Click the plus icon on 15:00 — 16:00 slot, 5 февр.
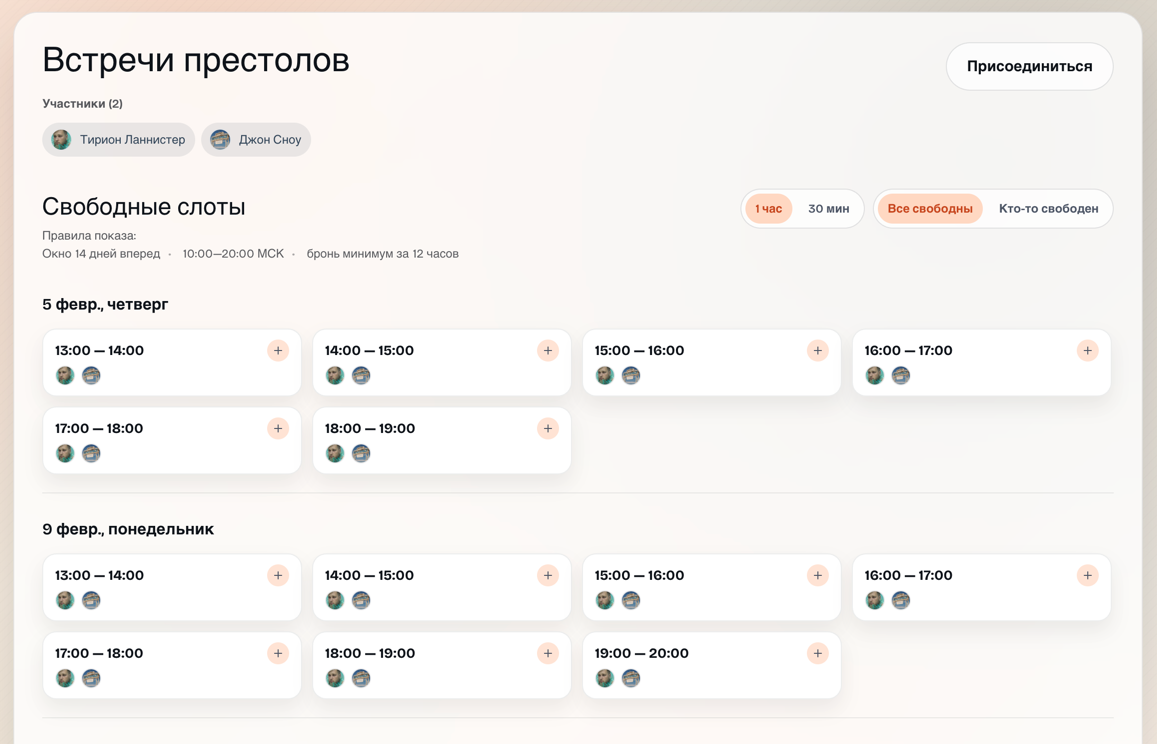Image resolution: width=1157 pixels, height=744 pixels. 818,351
